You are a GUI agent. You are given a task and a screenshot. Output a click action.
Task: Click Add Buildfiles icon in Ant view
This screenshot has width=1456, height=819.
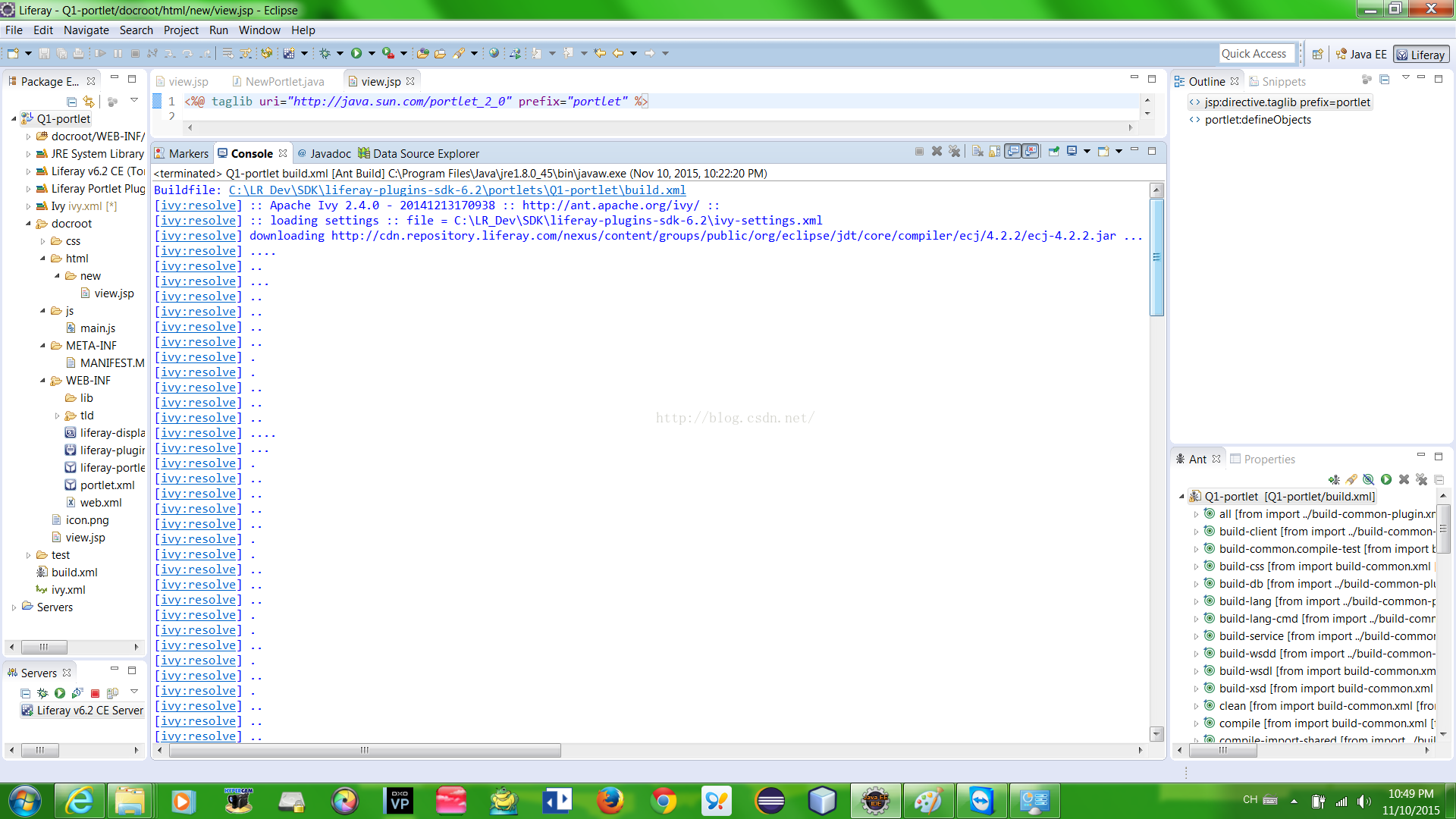1334,479
